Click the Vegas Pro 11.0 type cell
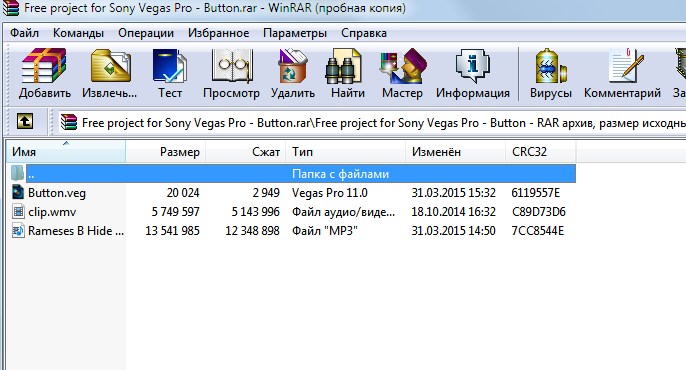The image size is (686, 370). click(x=330, y=193)
